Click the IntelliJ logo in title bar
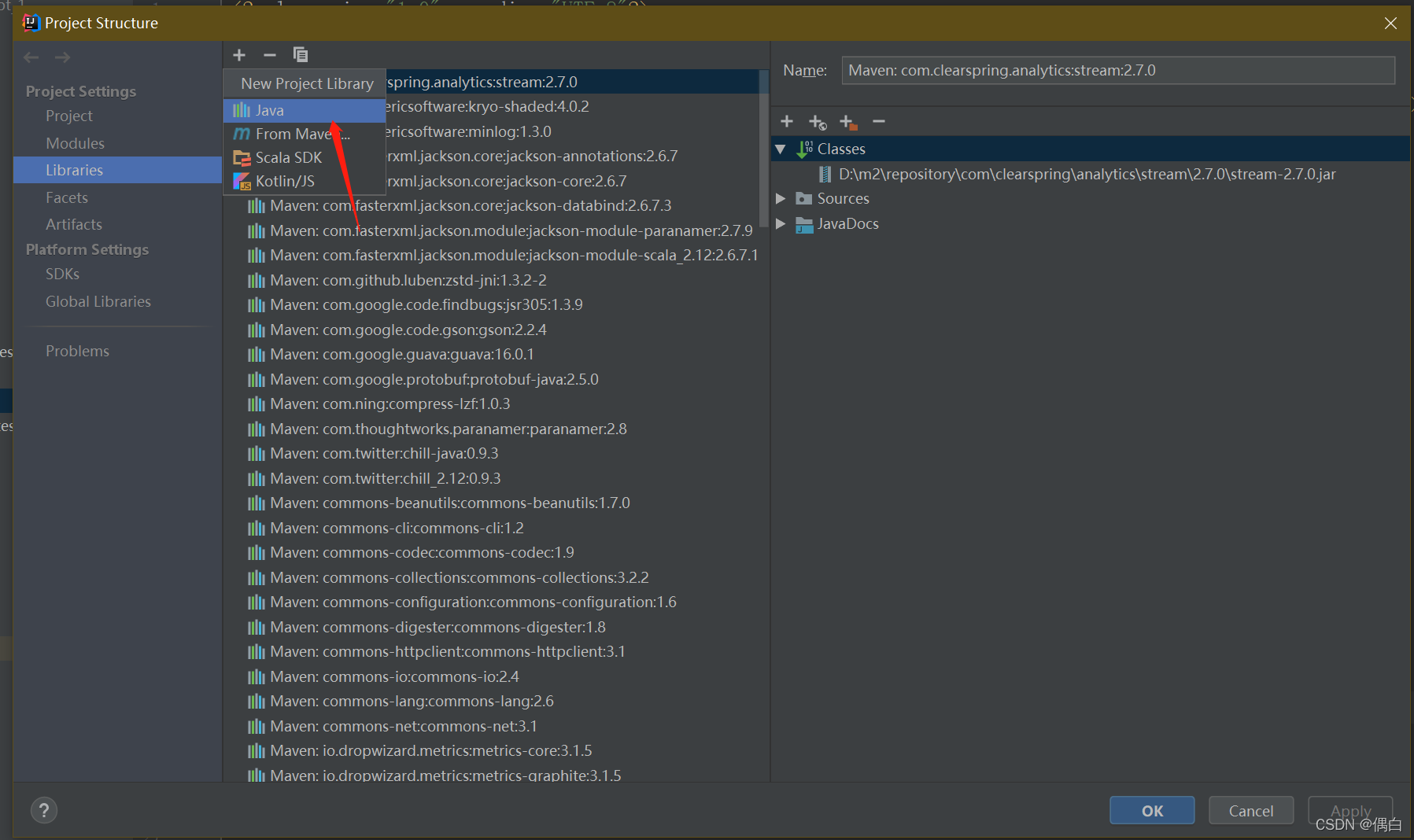Viewport: 1414px width, 840px height. pos(31,23)
